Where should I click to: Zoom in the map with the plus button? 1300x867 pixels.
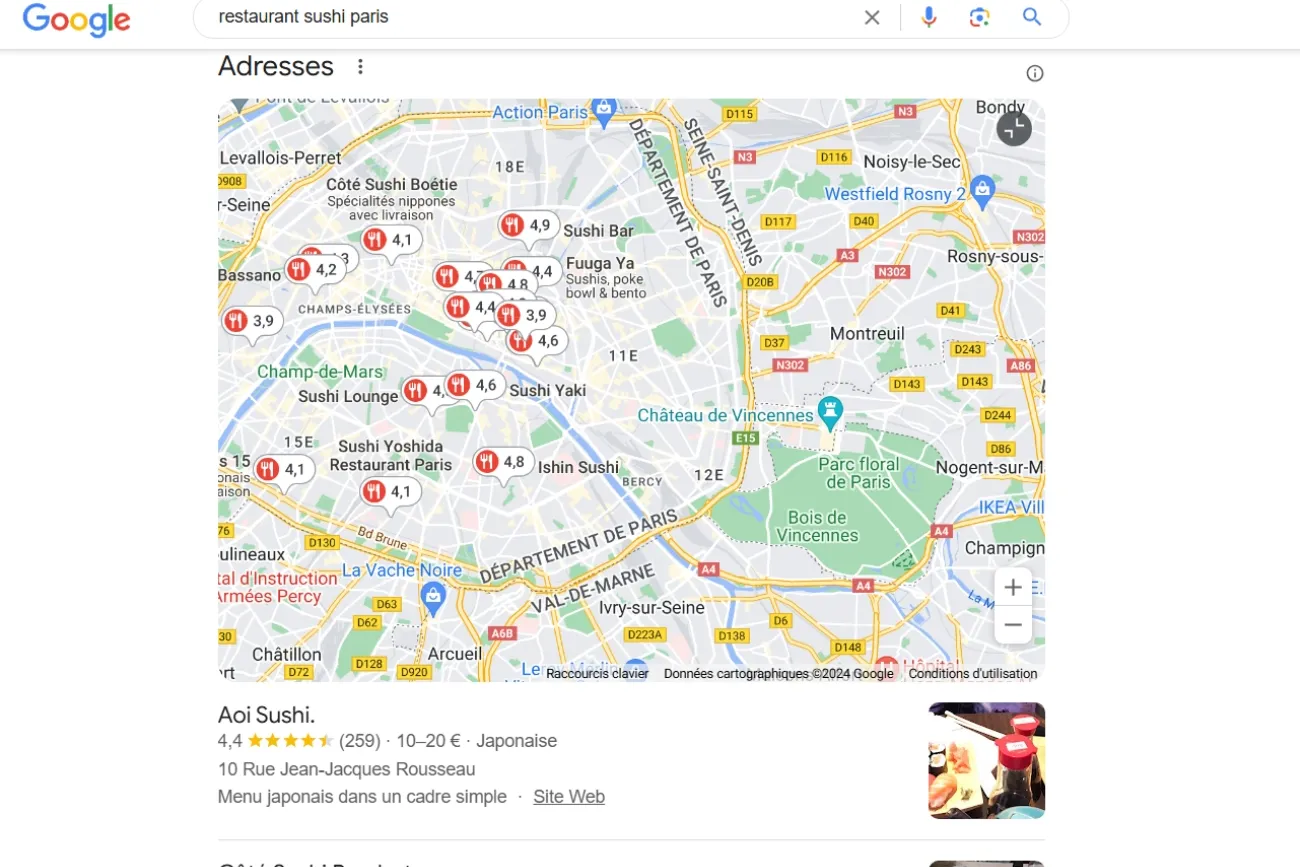(x=1013, y=587)
